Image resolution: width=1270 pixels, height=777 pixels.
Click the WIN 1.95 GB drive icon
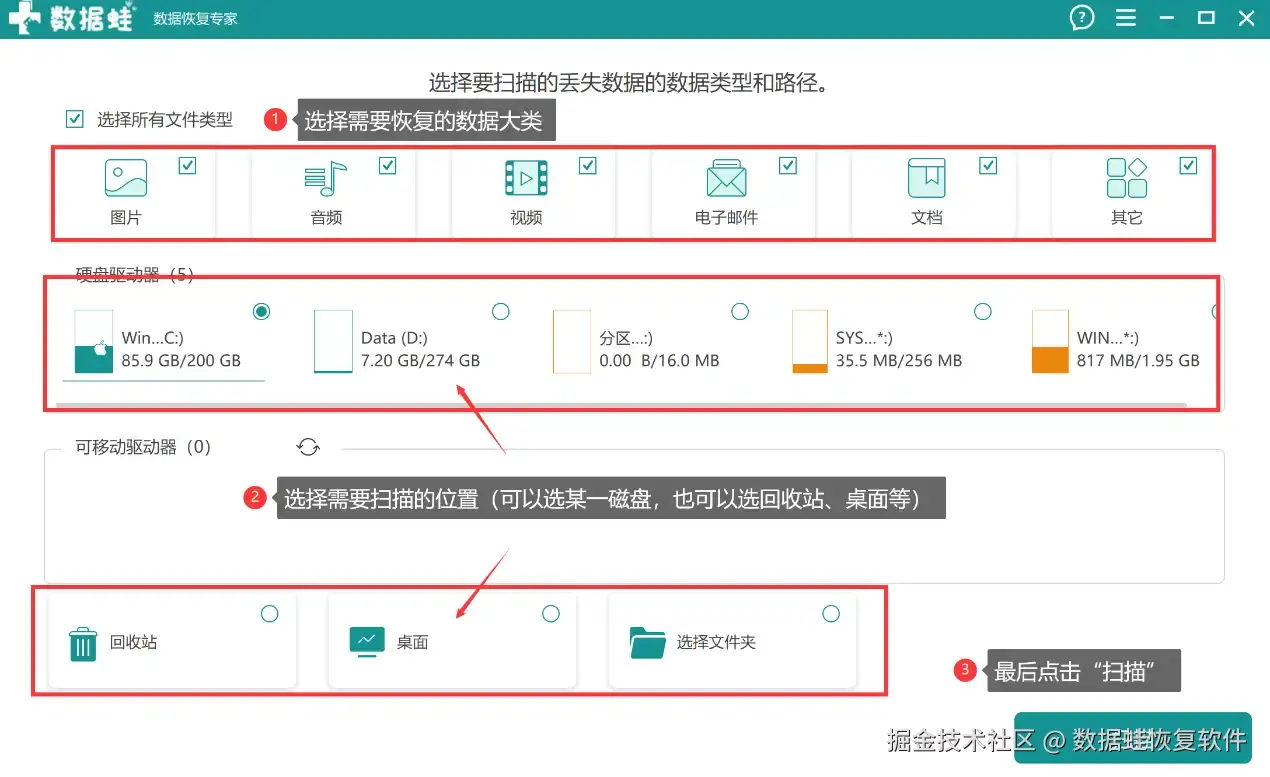[1050, 341]
